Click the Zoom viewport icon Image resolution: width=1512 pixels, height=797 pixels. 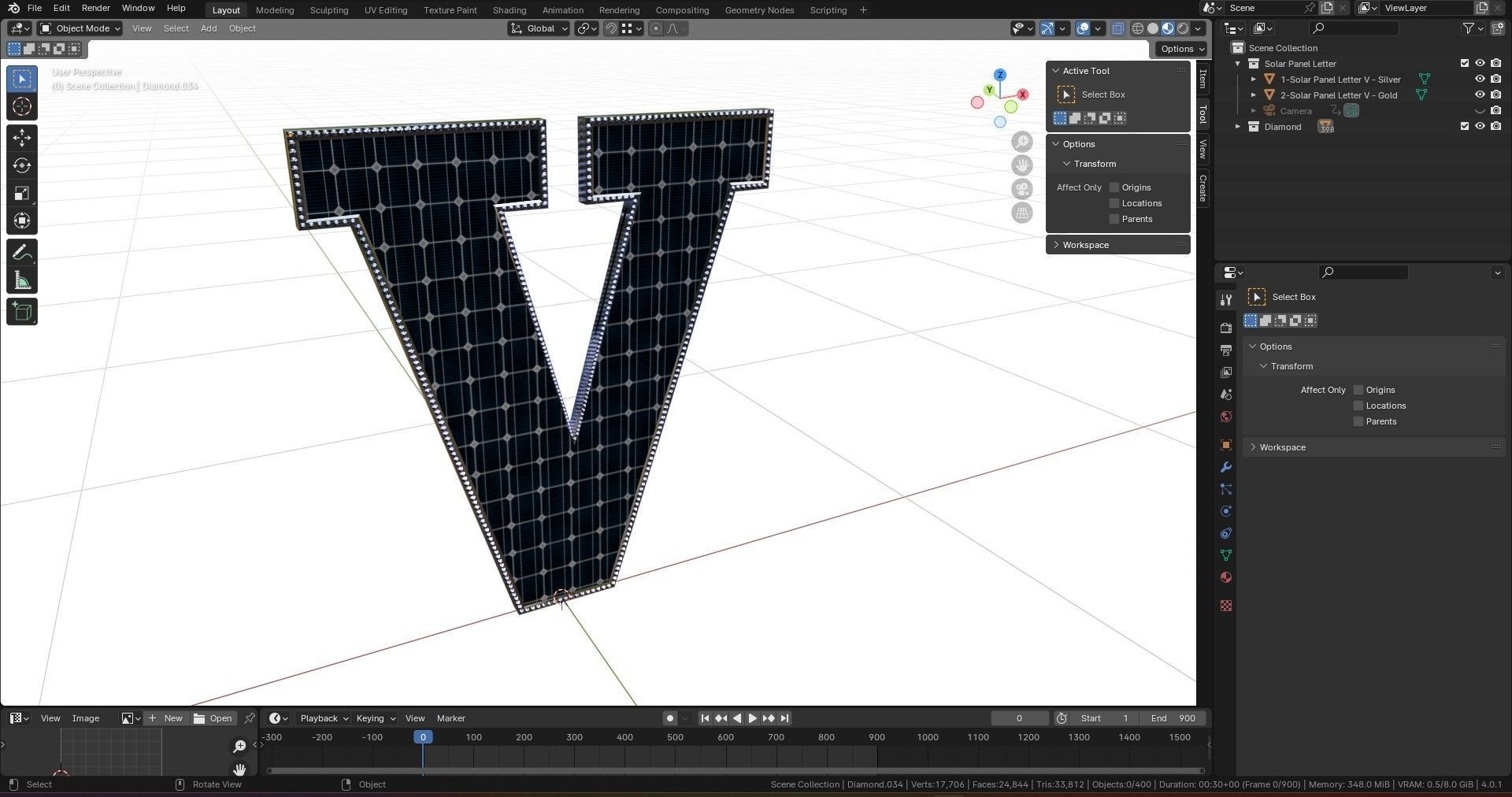coord(1022,142)
